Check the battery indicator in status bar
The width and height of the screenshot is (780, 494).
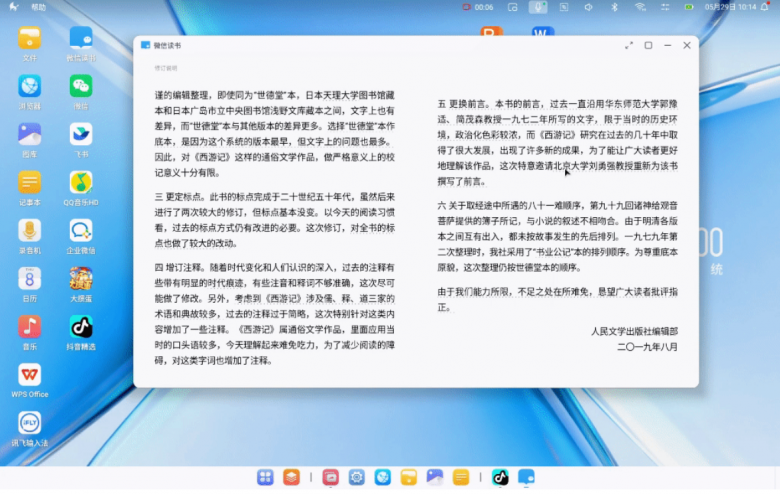[689, 7]
